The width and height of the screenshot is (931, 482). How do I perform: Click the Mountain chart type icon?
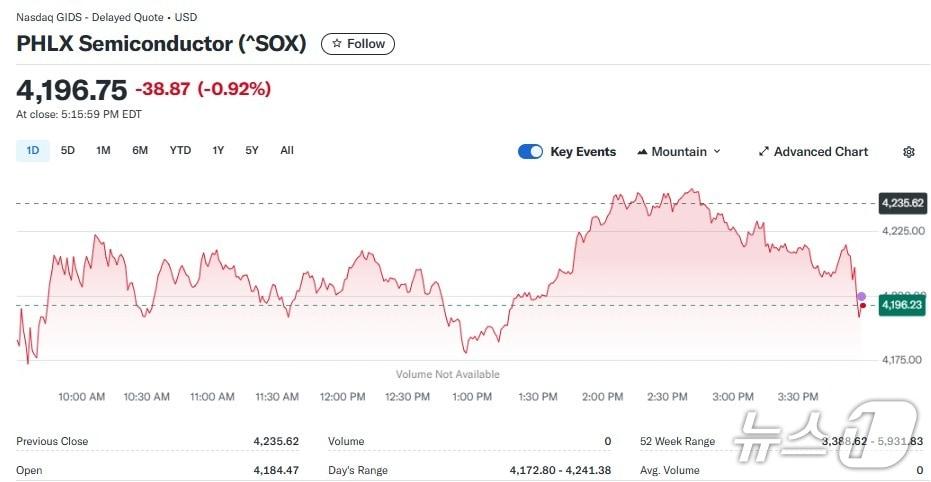tap(642, 152)
